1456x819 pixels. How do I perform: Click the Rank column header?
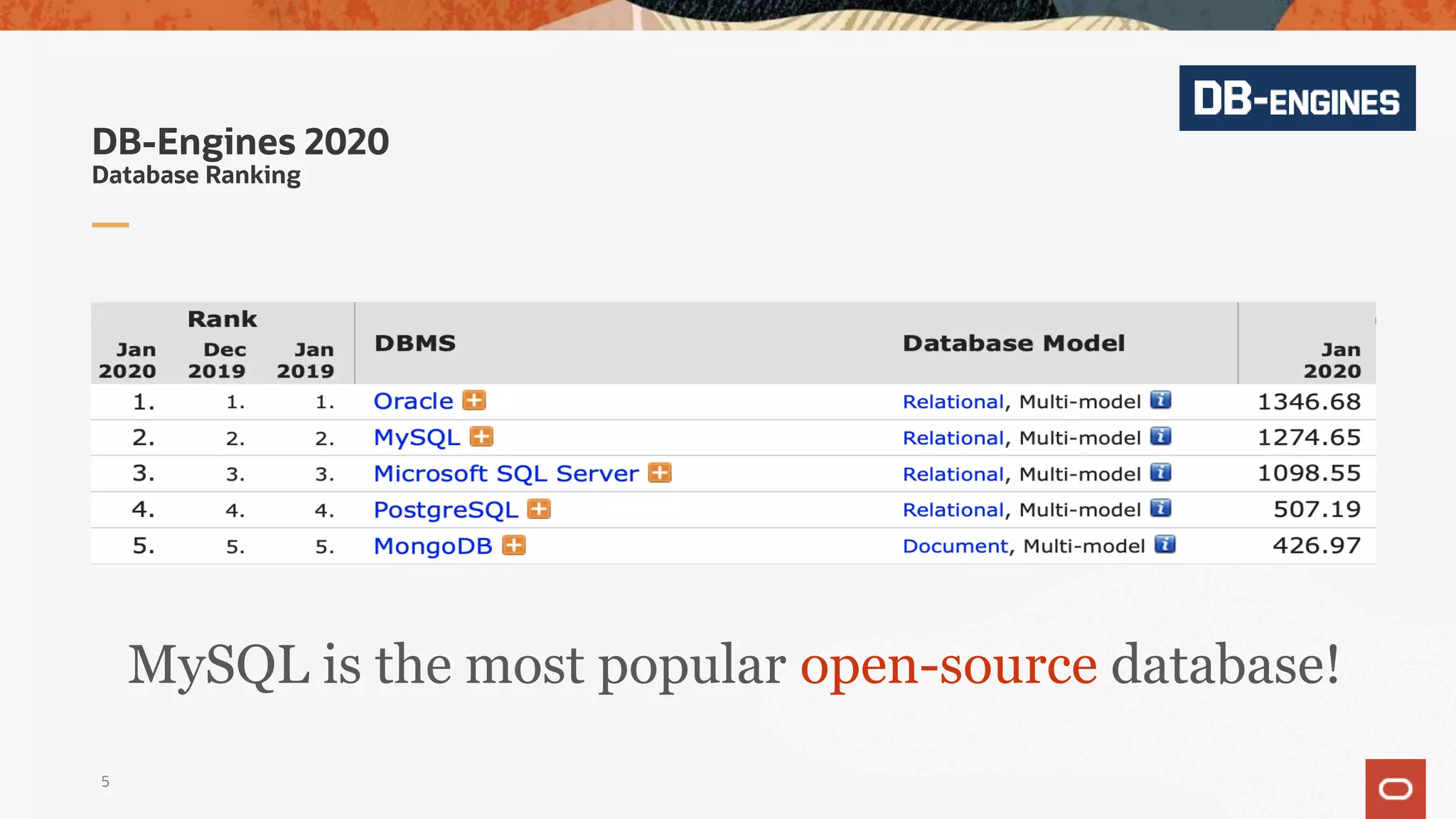click(222, 319)
